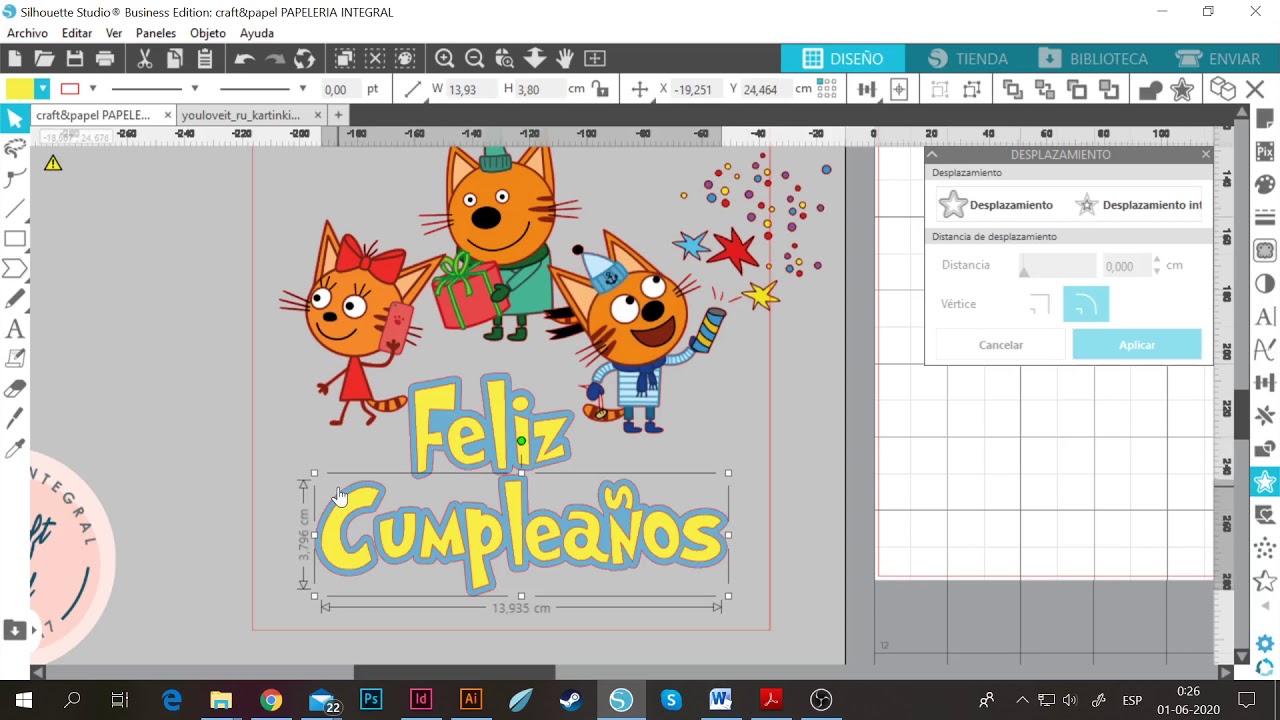Select the Text tool in left toolbar
Image resolution: width=1280 pixels, height=720 pixels.
point(15,328)
